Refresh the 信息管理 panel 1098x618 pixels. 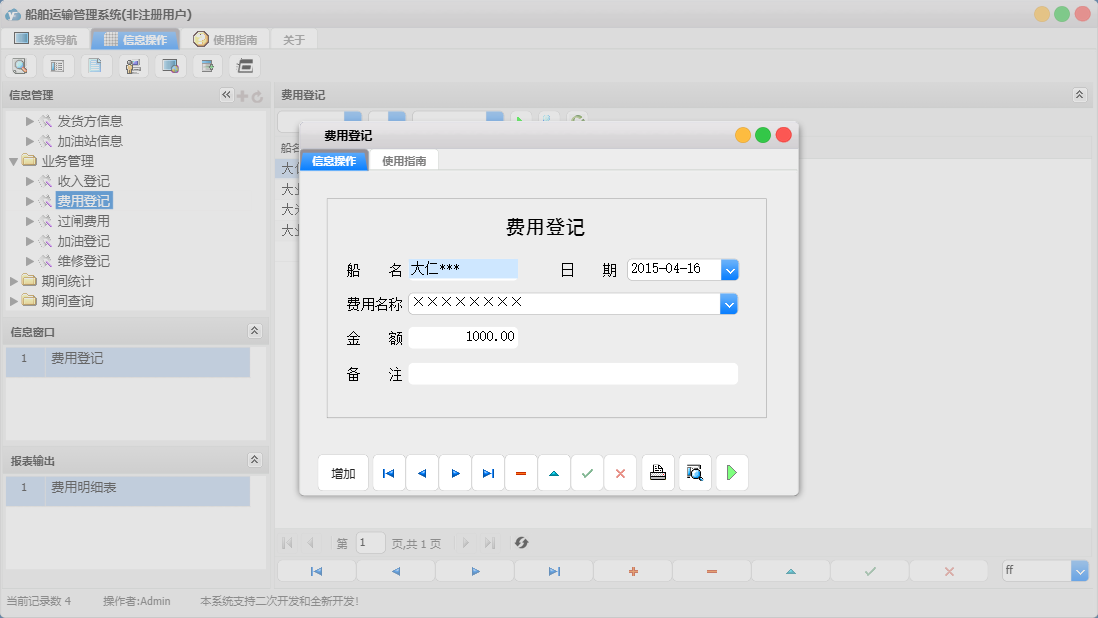click(258, 95)
